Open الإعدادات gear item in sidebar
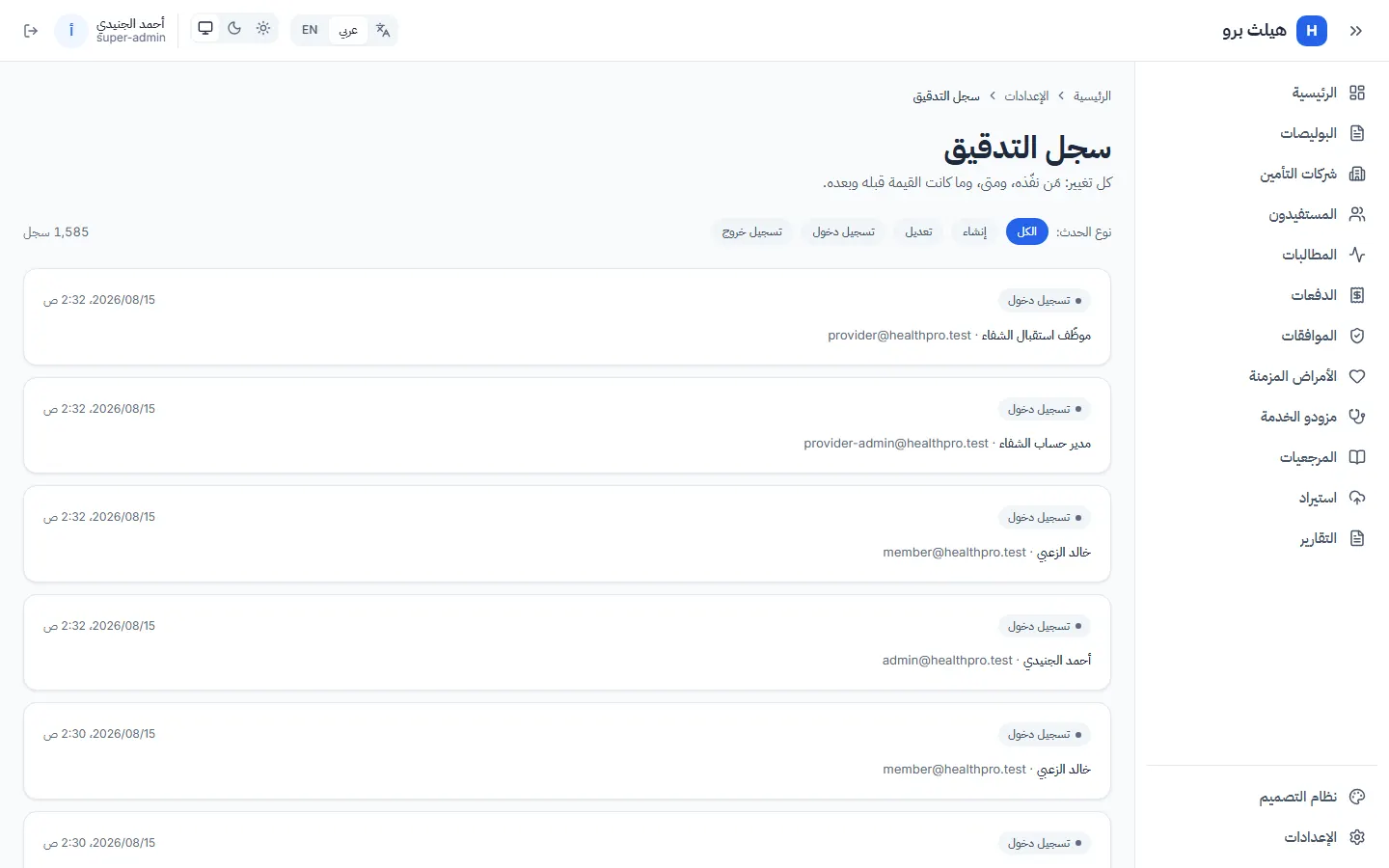 tap(1262, 837)
